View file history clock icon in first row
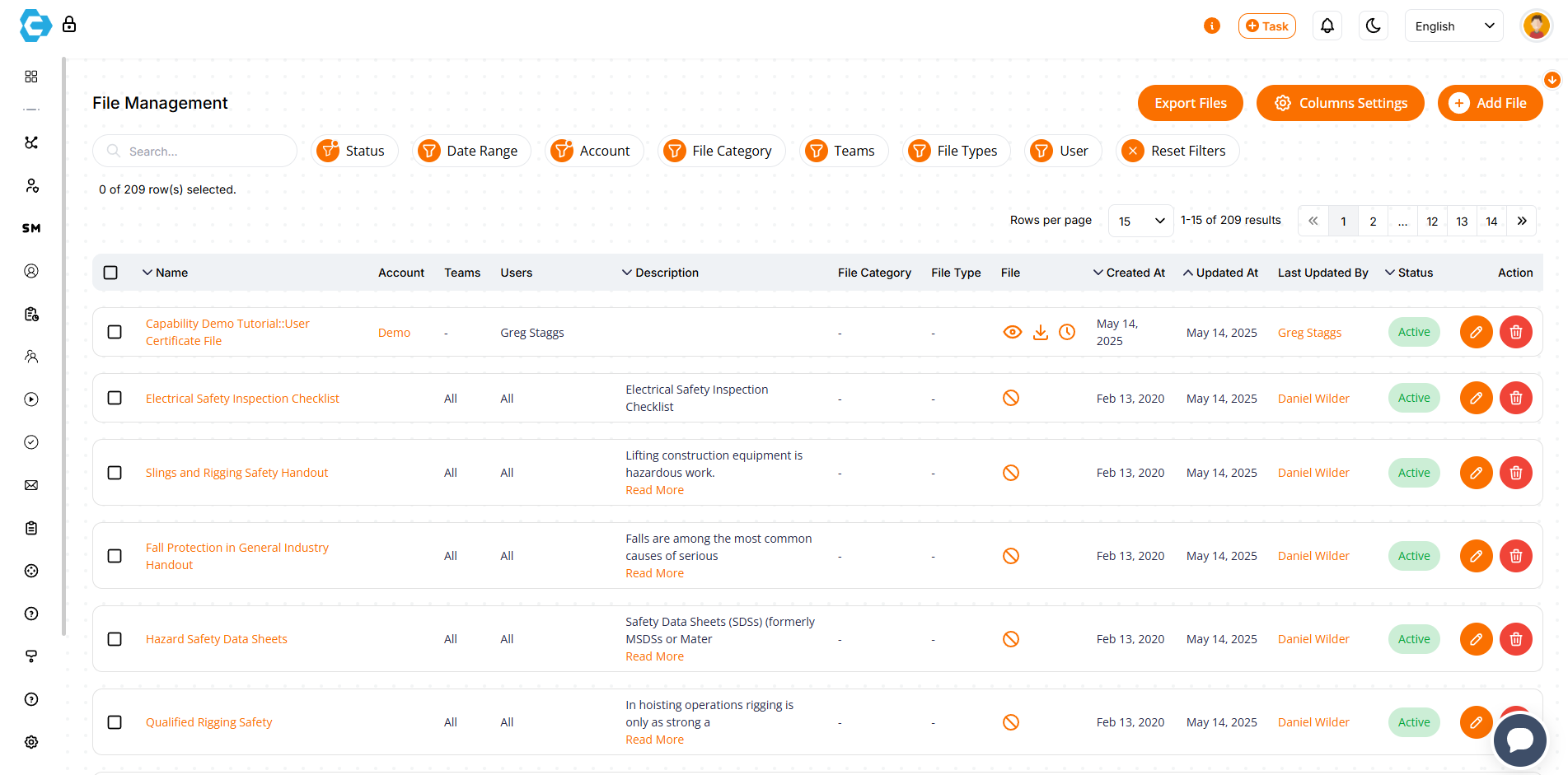Viewport: 1568px width, 775px height. (x=1067, y=332)
